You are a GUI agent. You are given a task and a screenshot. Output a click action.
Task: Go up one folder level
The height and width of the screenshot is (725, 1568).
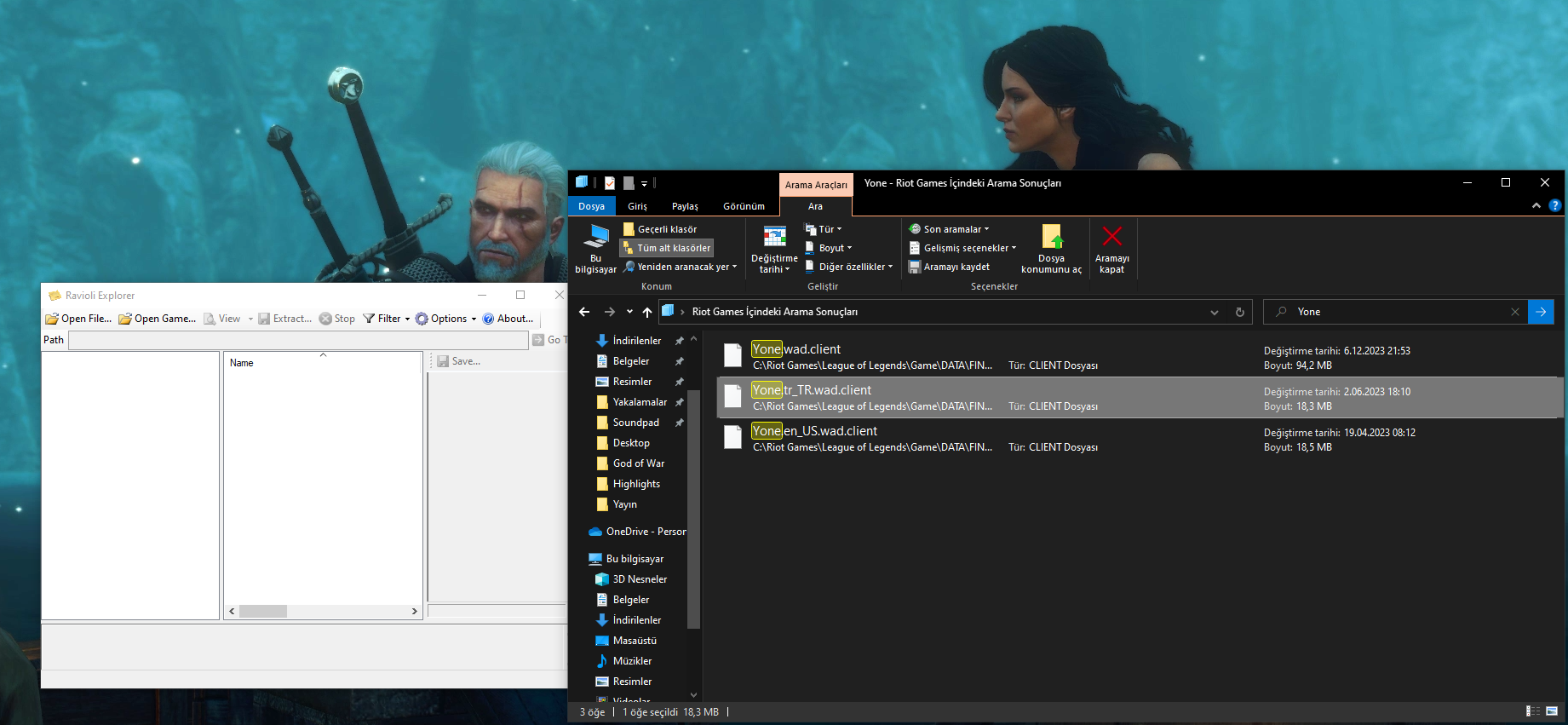click(647, 312)
